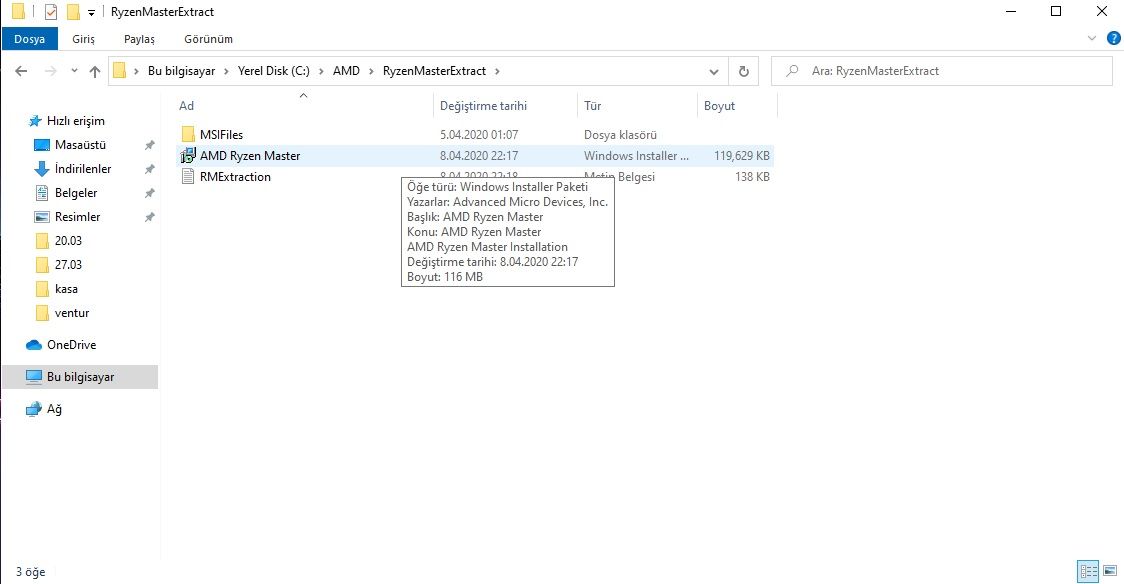Select the RMExtraction text file icon
This screenshot has height=584, width=1124.
click(x=188, y=176)
